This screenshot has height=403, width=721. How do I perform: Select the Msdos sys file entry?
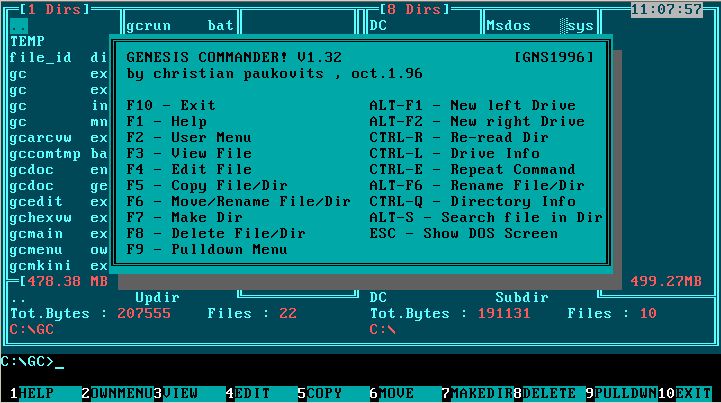(x=539, y=26)
